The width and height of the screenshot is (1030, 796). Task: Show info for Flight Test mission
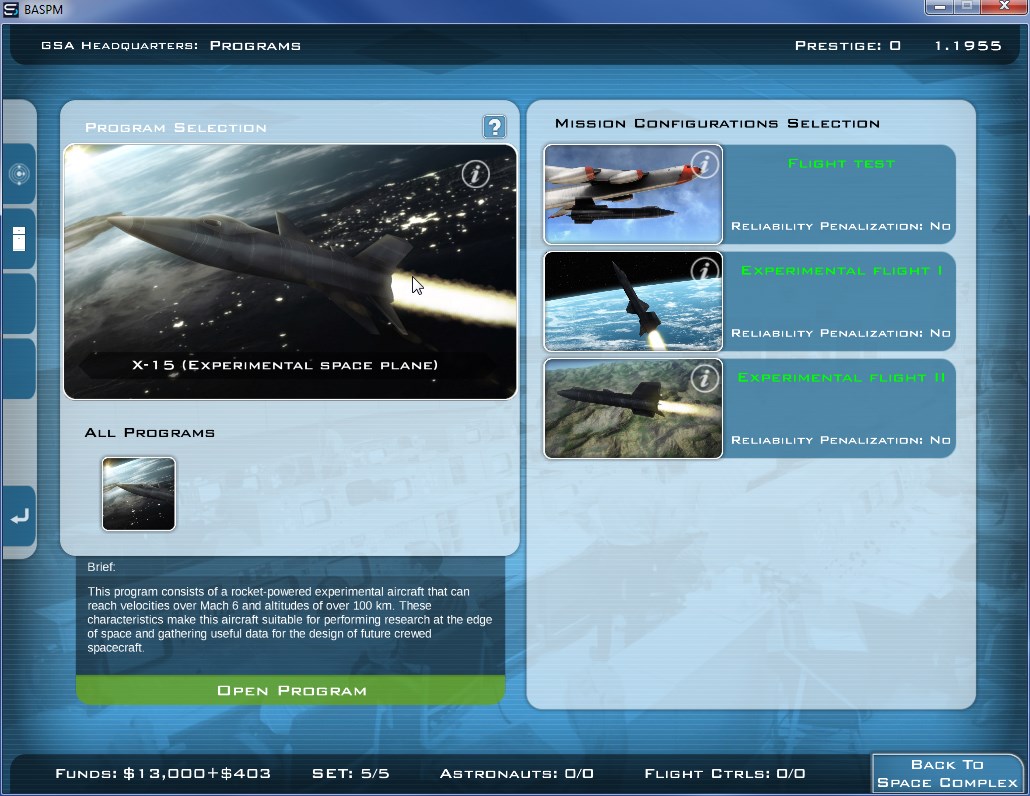(705, 164)
